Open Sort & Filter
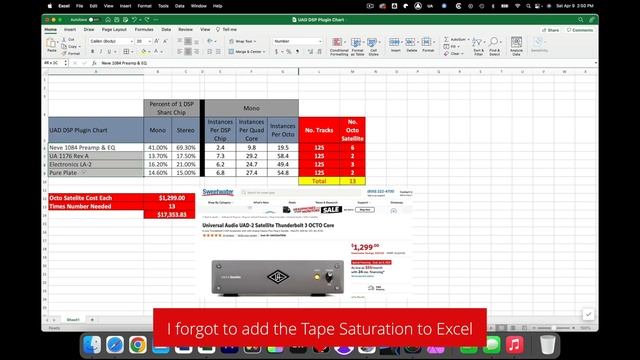 478,46
